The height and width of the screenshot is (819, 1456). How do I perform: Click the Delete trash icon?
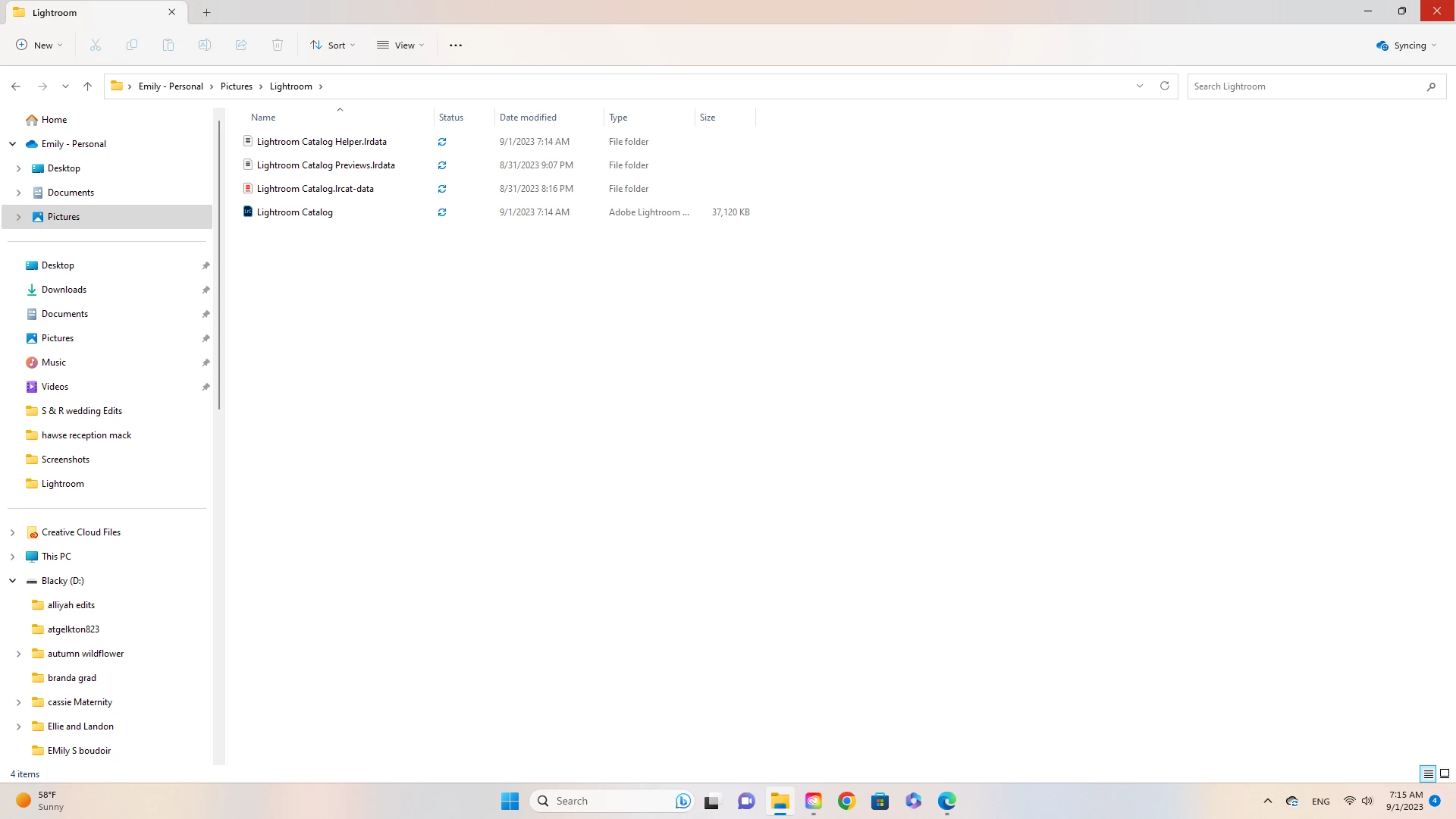pyautogui.click(x=278, y=45)
